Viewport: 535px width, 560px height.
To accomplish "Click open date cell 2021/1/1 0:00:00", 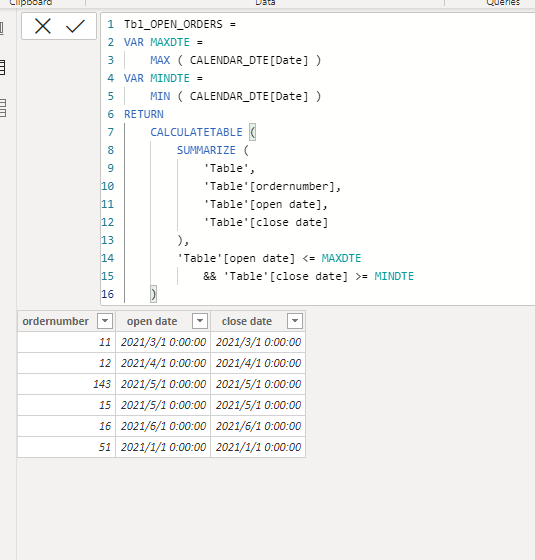I will point(163,447).
